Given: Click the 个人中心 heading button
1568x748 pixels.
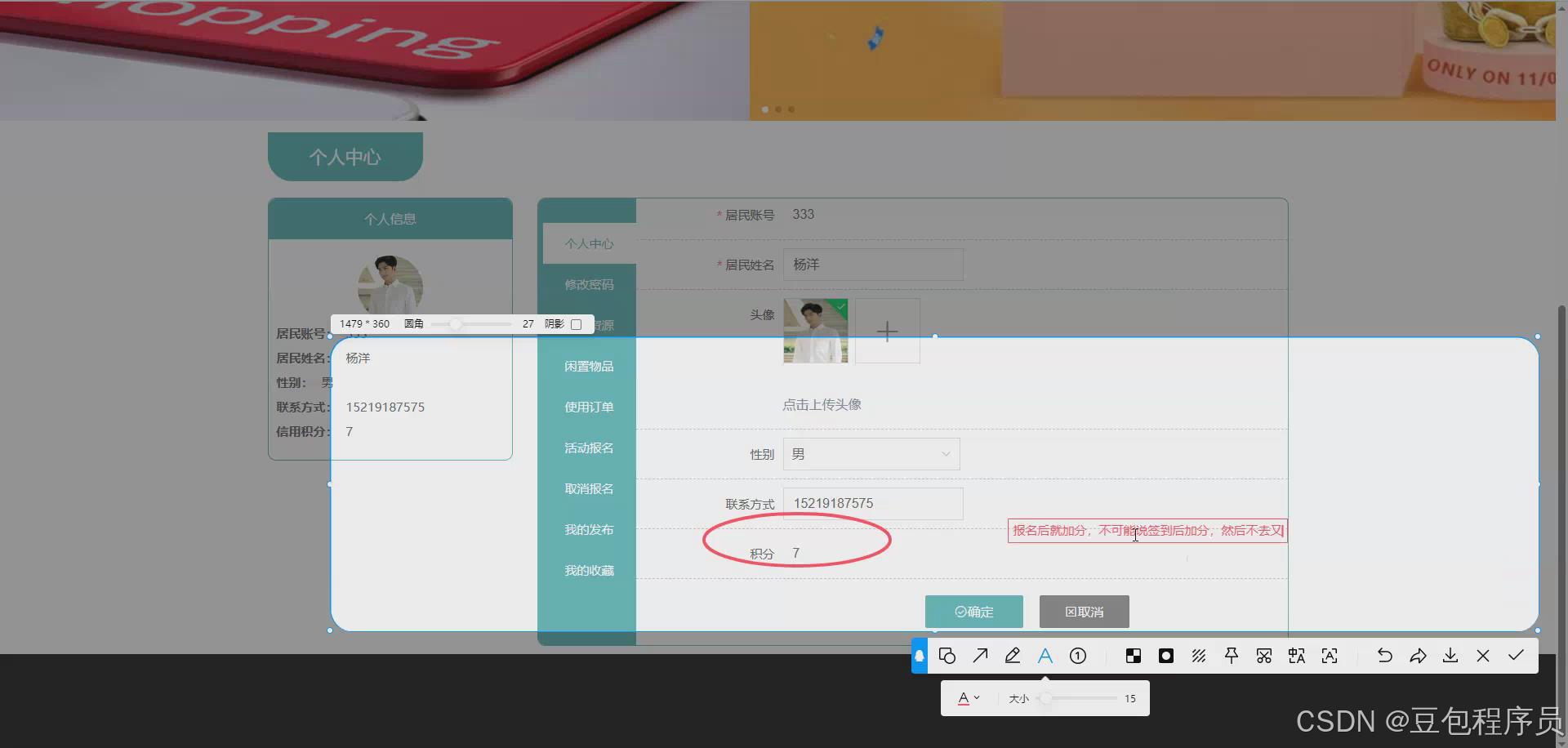Looking at the screenshot, I should coord(345,157).
